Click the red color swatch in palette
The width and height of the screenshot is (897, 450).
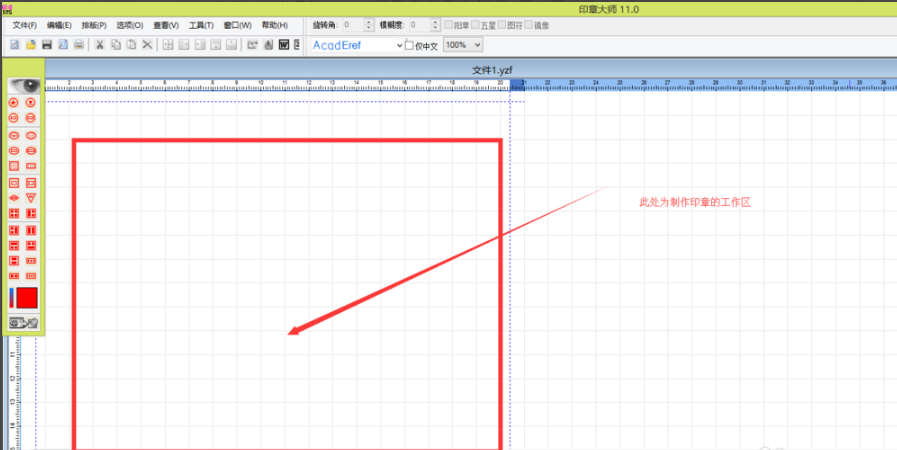point(27,298)
